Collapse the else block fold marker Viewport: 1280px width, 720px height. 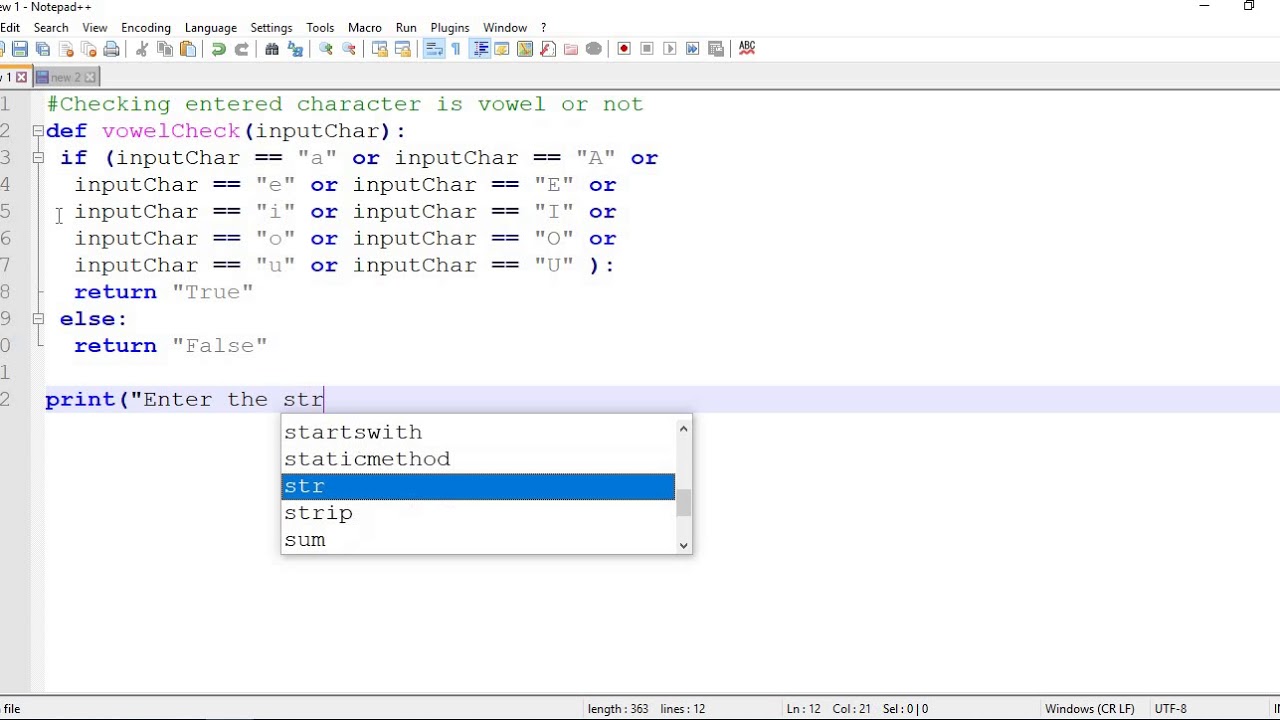pyautogui.click(x=37, y=319)
